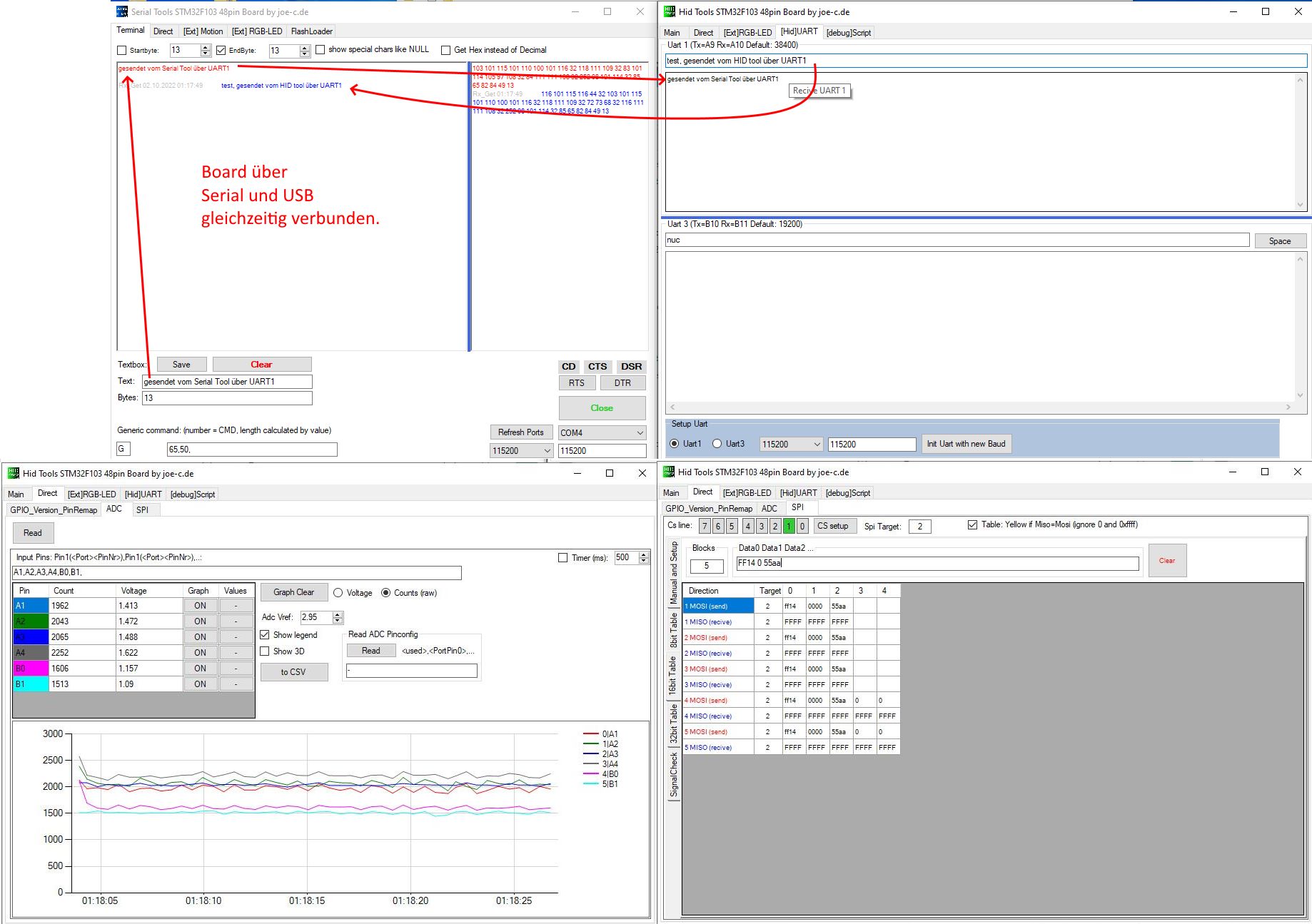Click Hid Tools icon of the ADC window
Screen dimensions: 1312x924
pyautogui.click(x=14, y=473)
